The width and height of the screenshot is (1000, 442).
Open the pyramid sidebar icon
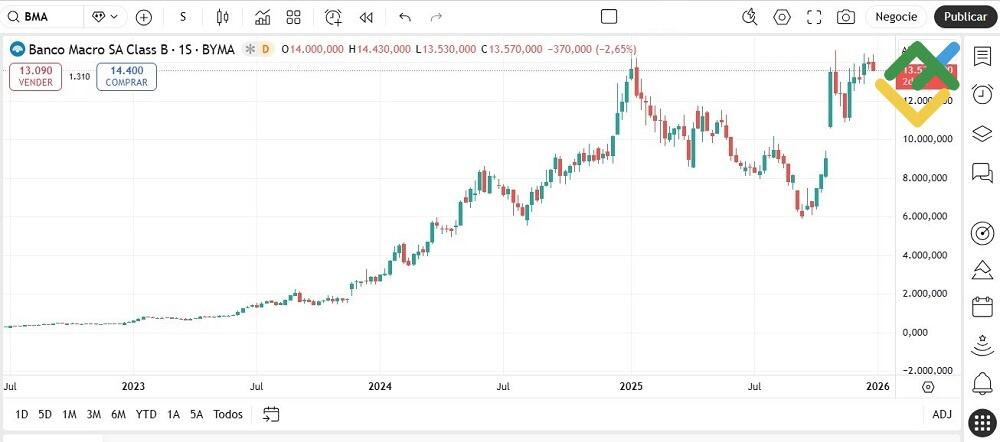point(982,270)
